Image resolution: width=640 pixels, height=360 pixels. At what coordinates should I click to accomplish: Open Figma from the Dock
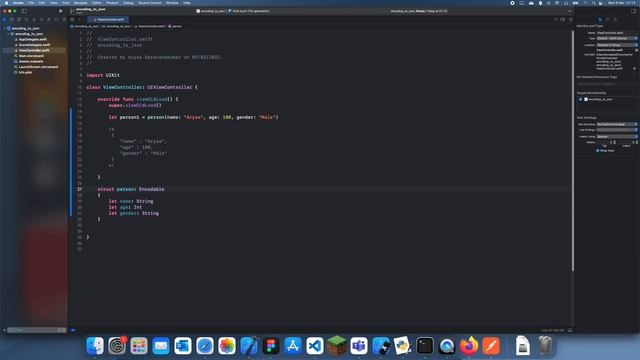click(271, 346)
